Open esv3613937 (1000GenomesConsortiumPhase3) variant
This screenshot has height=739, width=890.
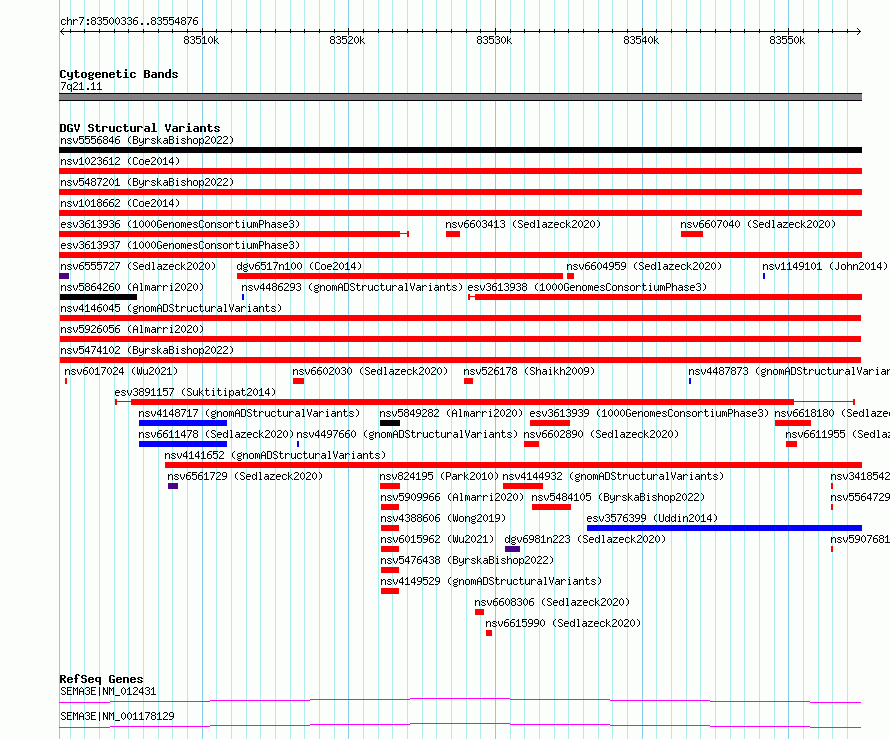[180, 245]
